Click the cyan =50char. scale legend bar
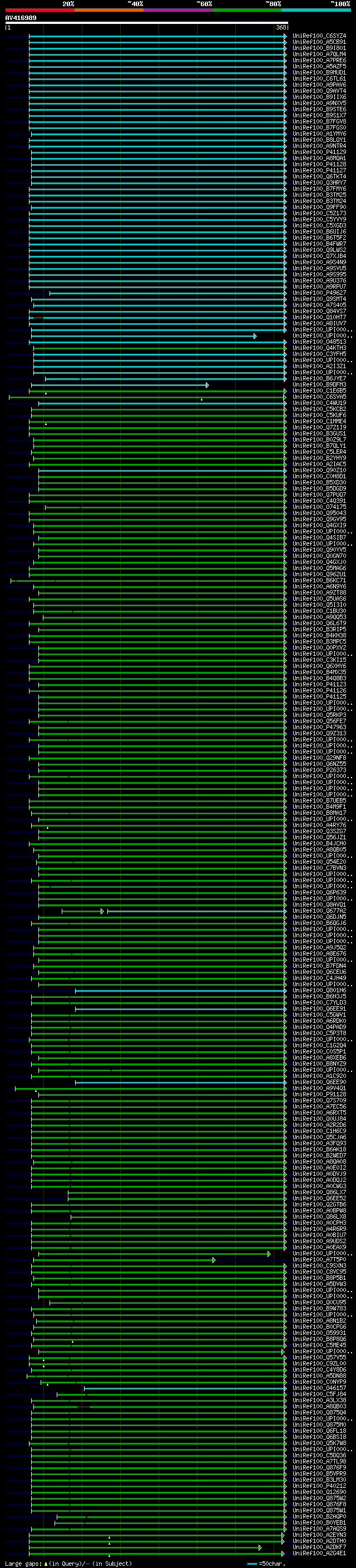 (x=252, y=1564)
